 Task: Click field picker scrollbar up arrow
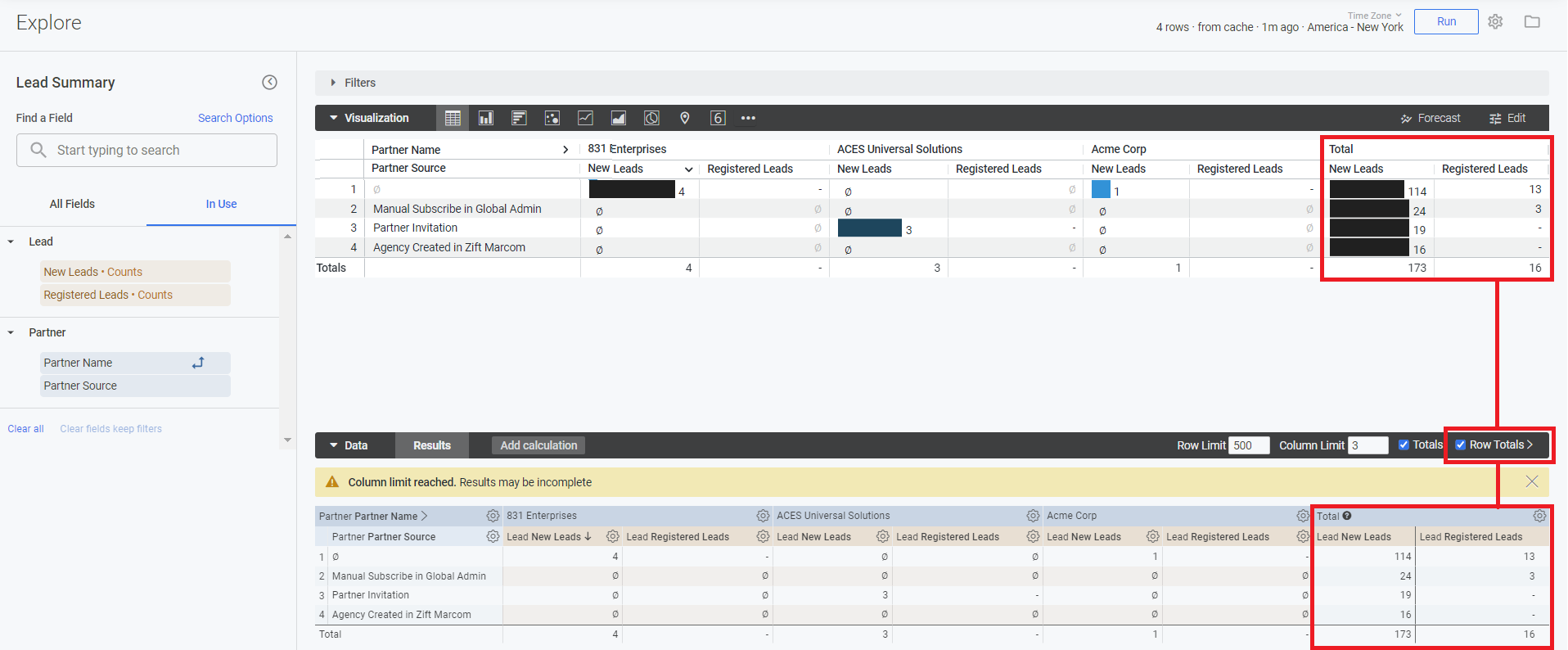tap(287, 237)
